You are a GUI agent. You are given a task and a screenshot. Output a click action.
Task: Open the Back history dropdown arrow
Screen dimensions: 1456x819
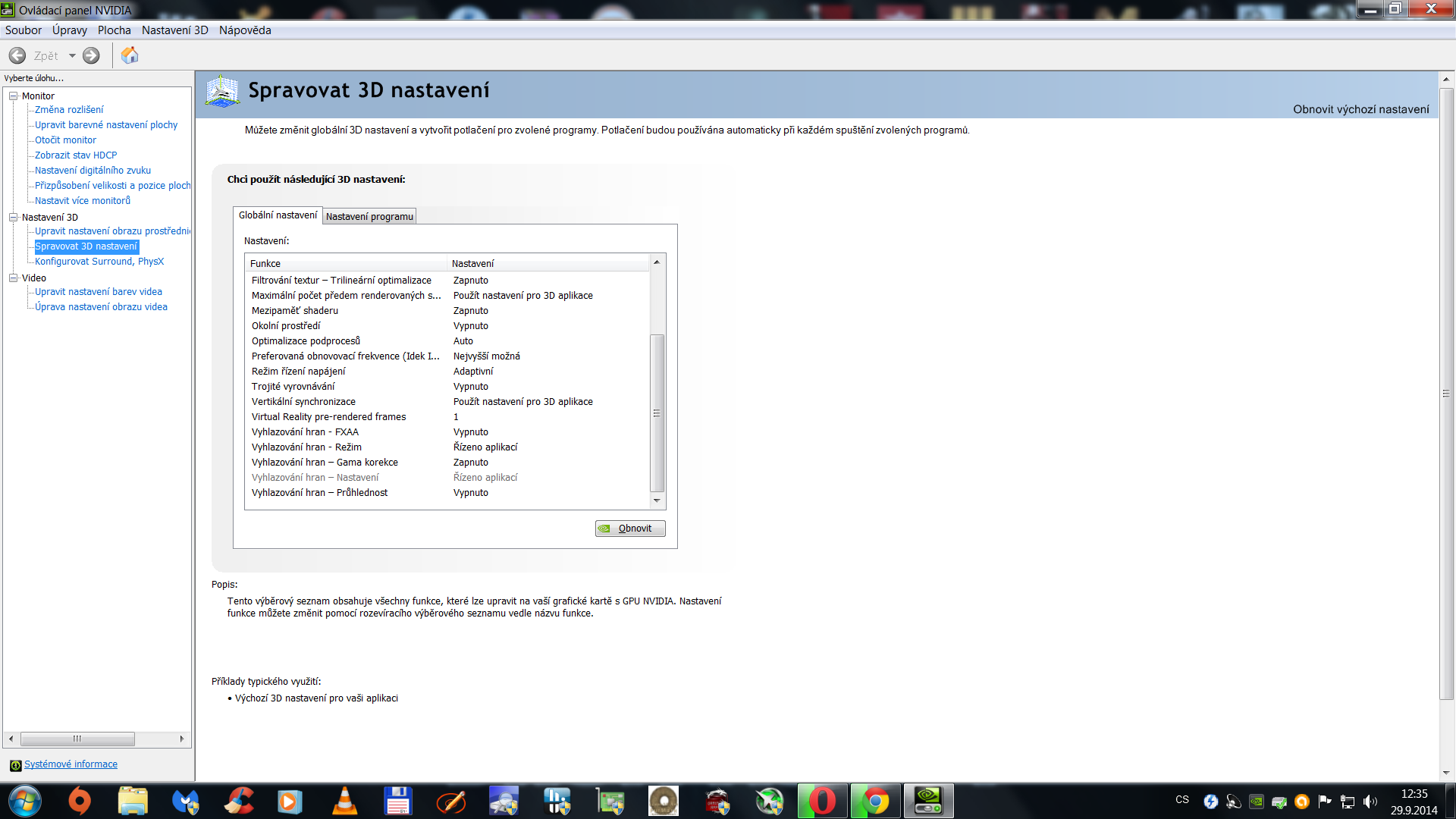(x=72, y=55)
